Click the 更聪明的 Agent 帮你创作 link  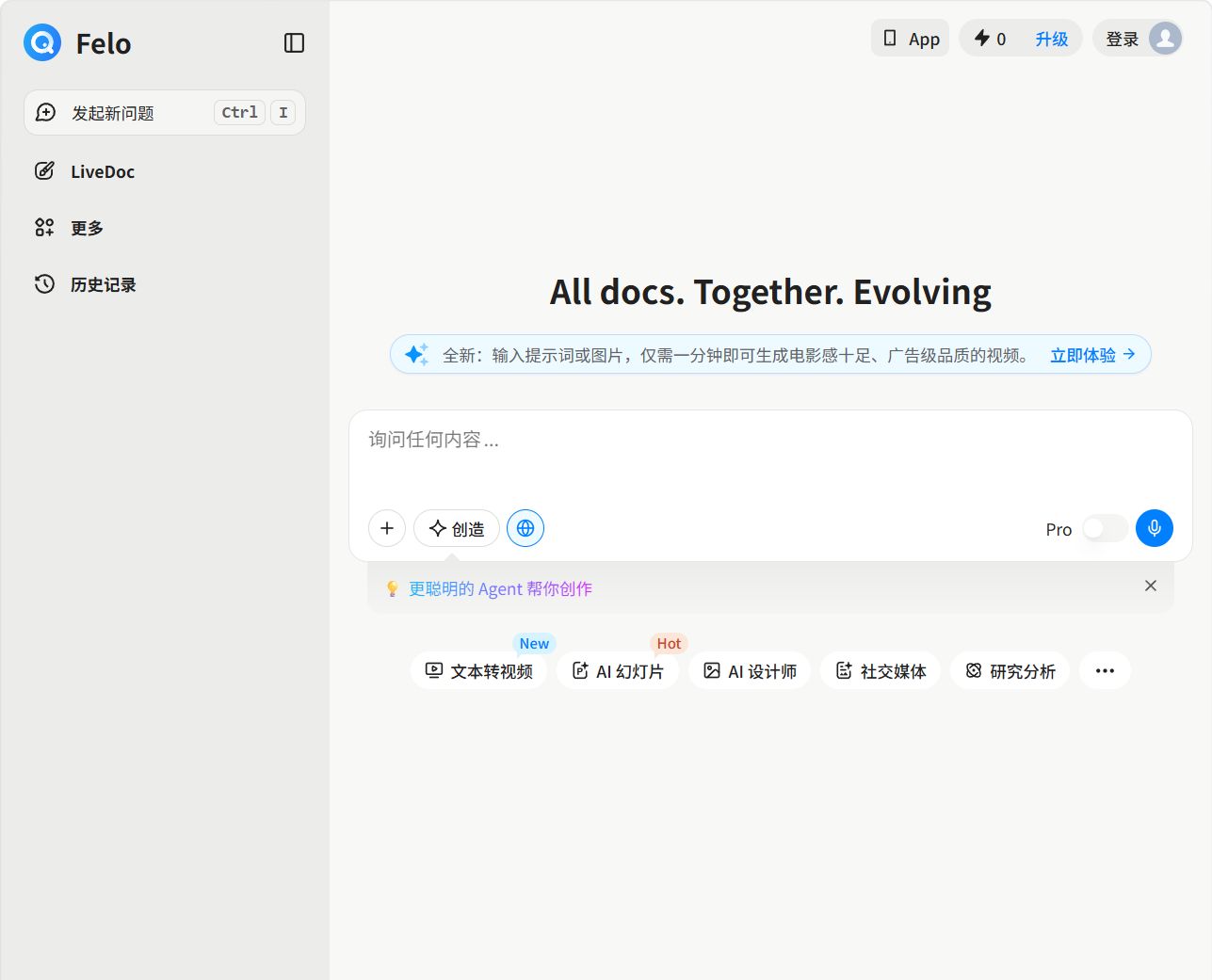coord(500,588)
